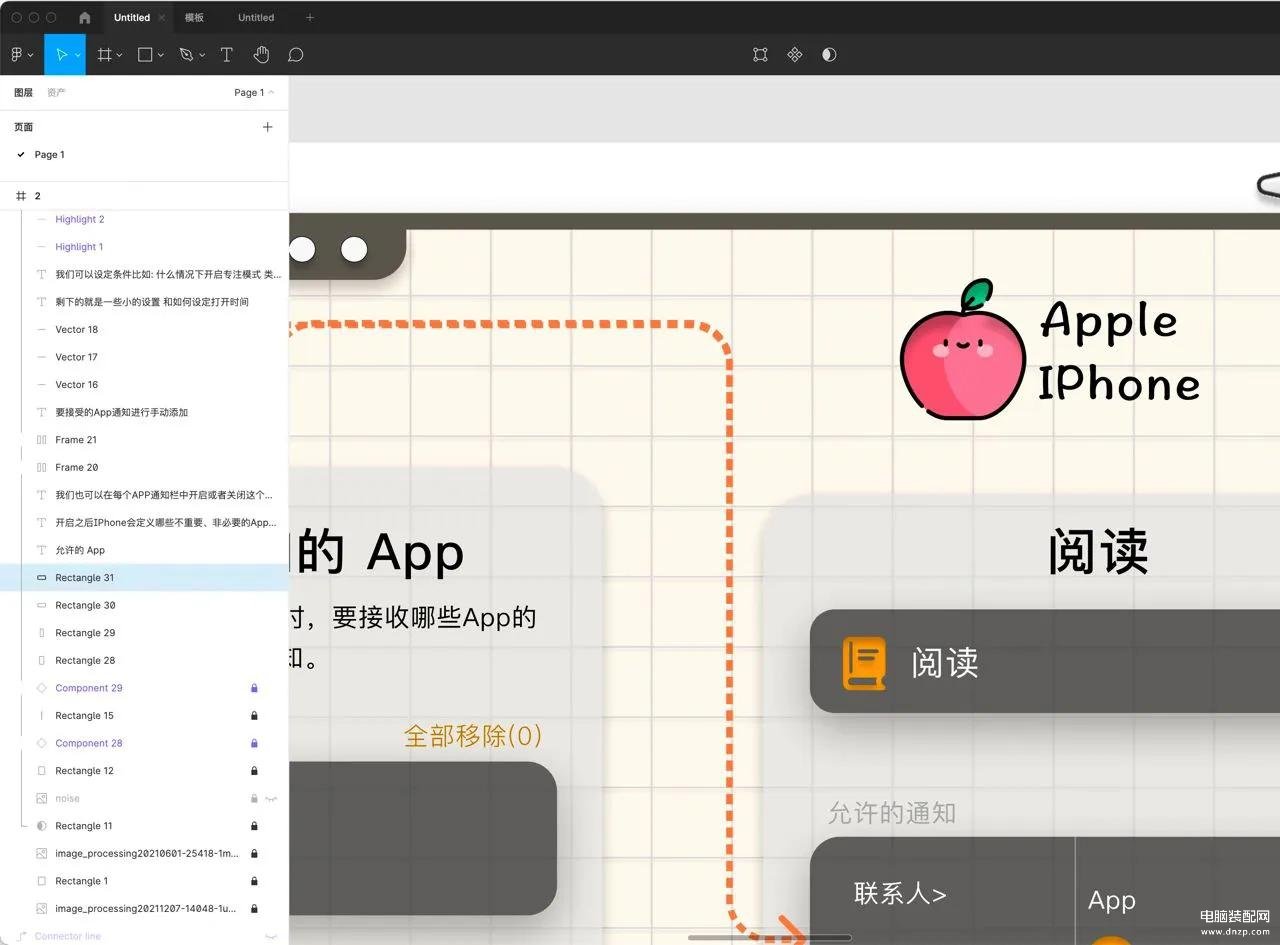Click the Create component icon
Image resolution: width=1280 pixels, height=945 pixels.
(x=794, y=55)
